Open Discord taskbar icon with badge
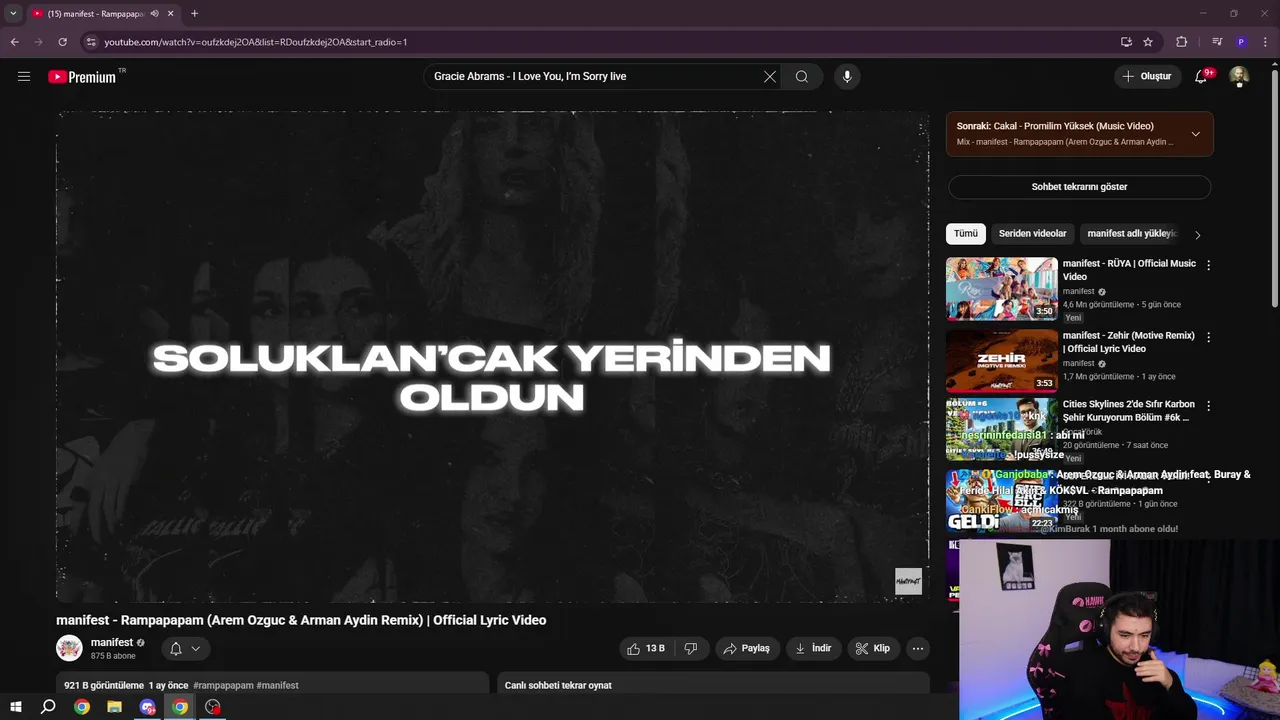Screen dimensions: 1280x720 pos(147,707)
